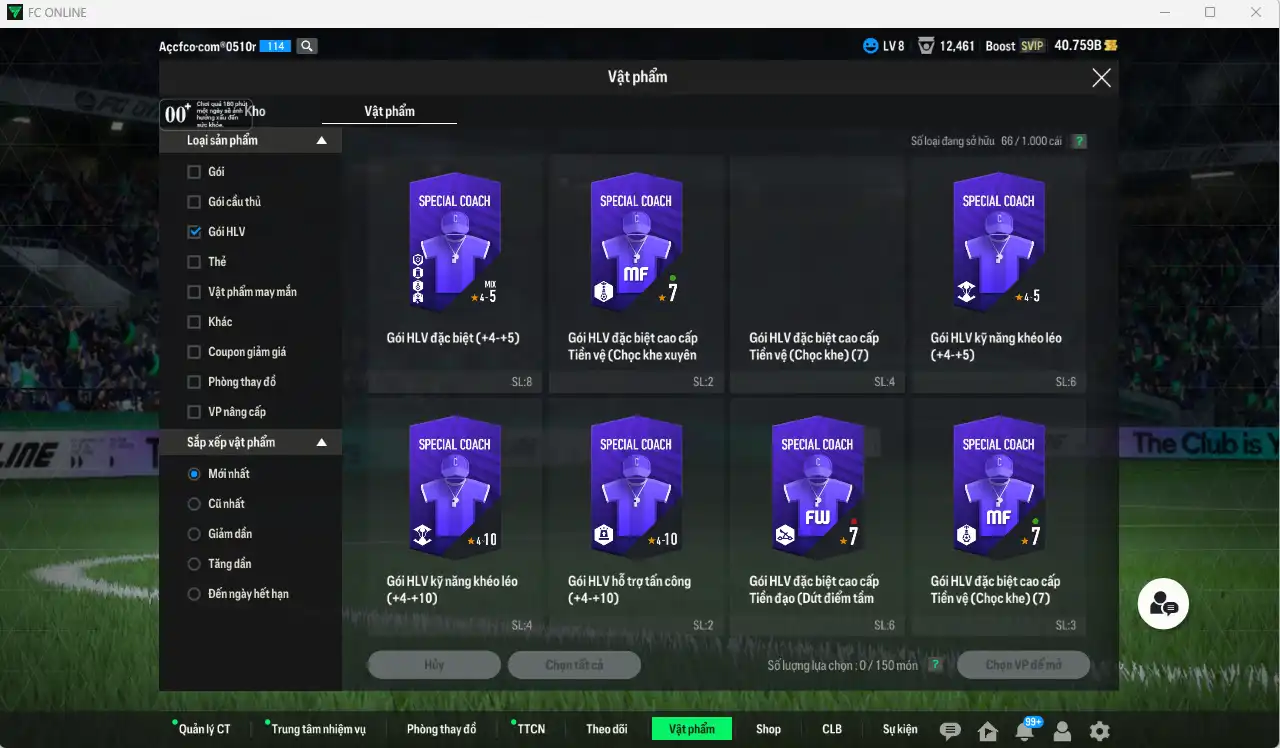Screen dimensions: 1280x748
Task: Open the search magnifier next to account name
Action: pos(307,46)
